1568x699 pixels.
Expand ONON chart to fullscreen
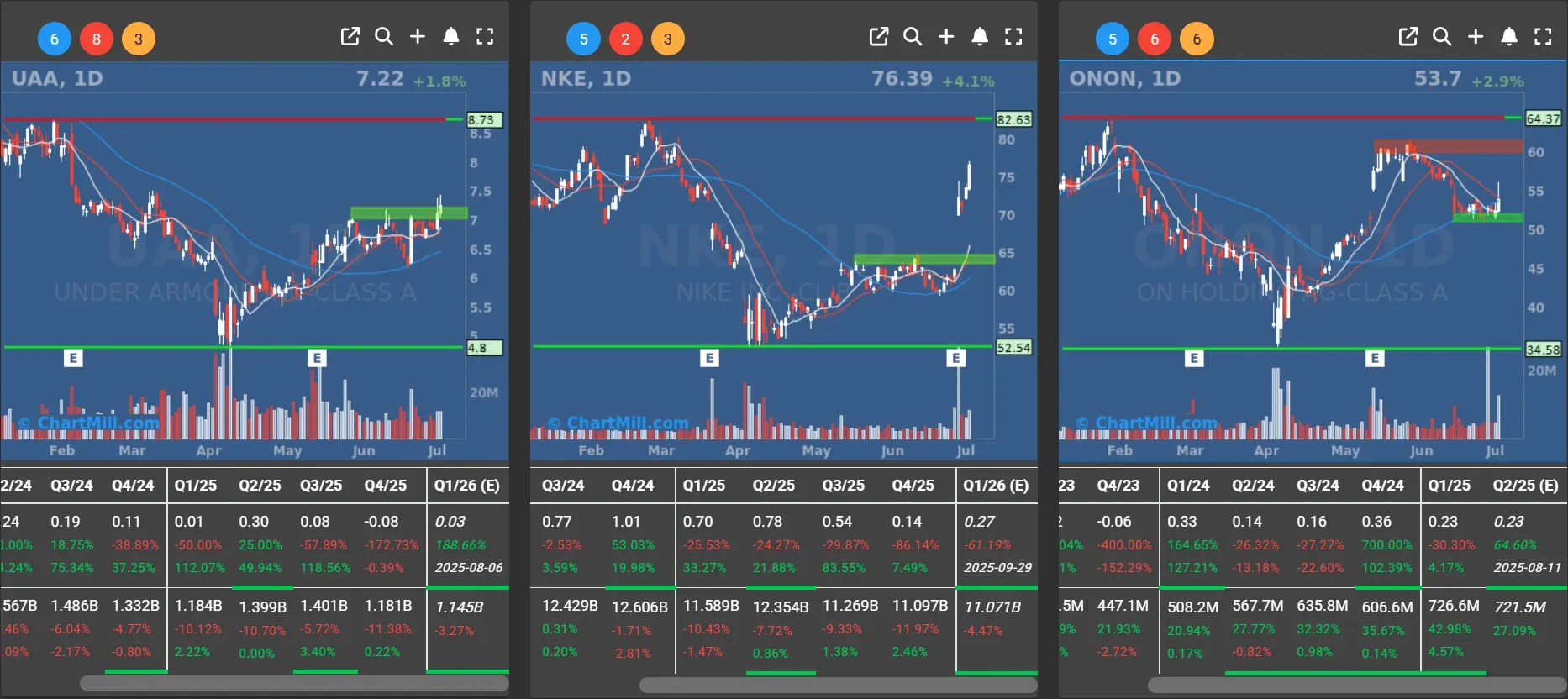(1543, 36)
